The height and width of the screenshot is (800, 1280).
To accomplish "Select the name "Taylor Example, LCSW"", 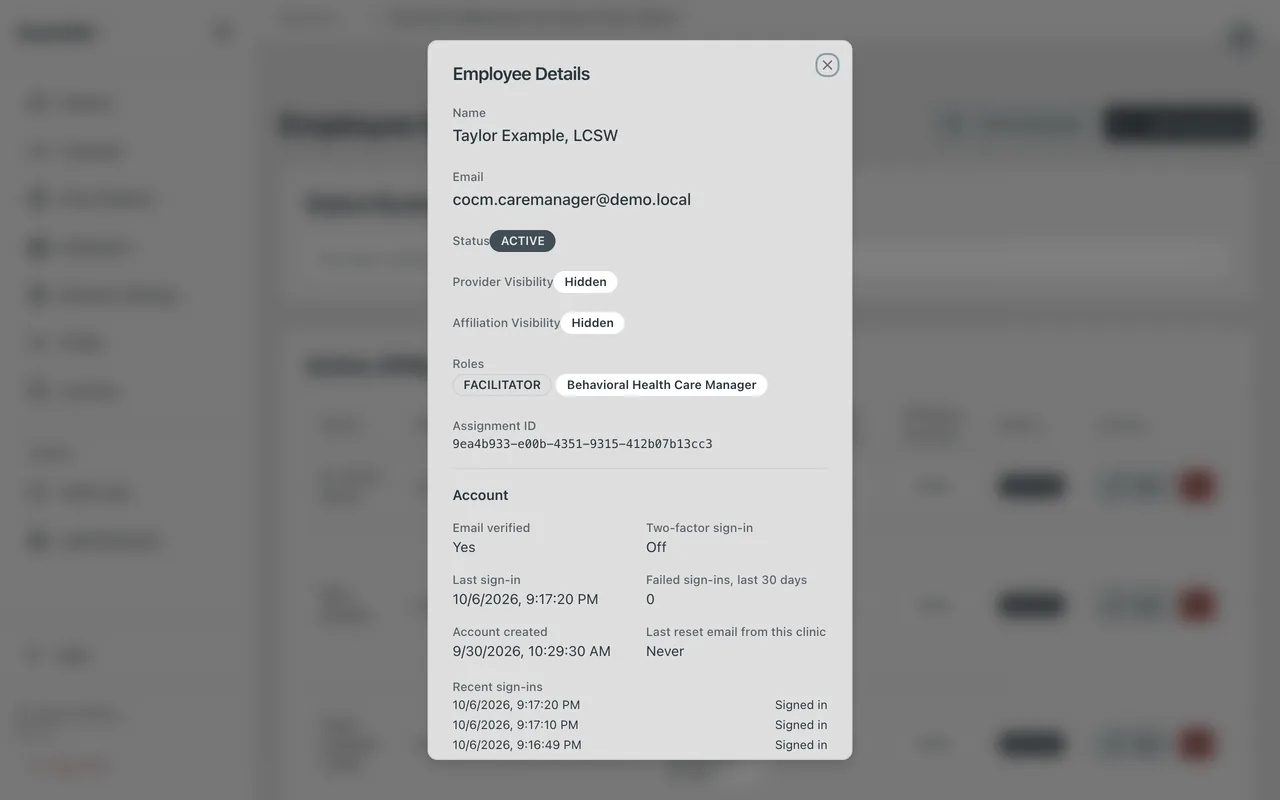I will [535, 136].
